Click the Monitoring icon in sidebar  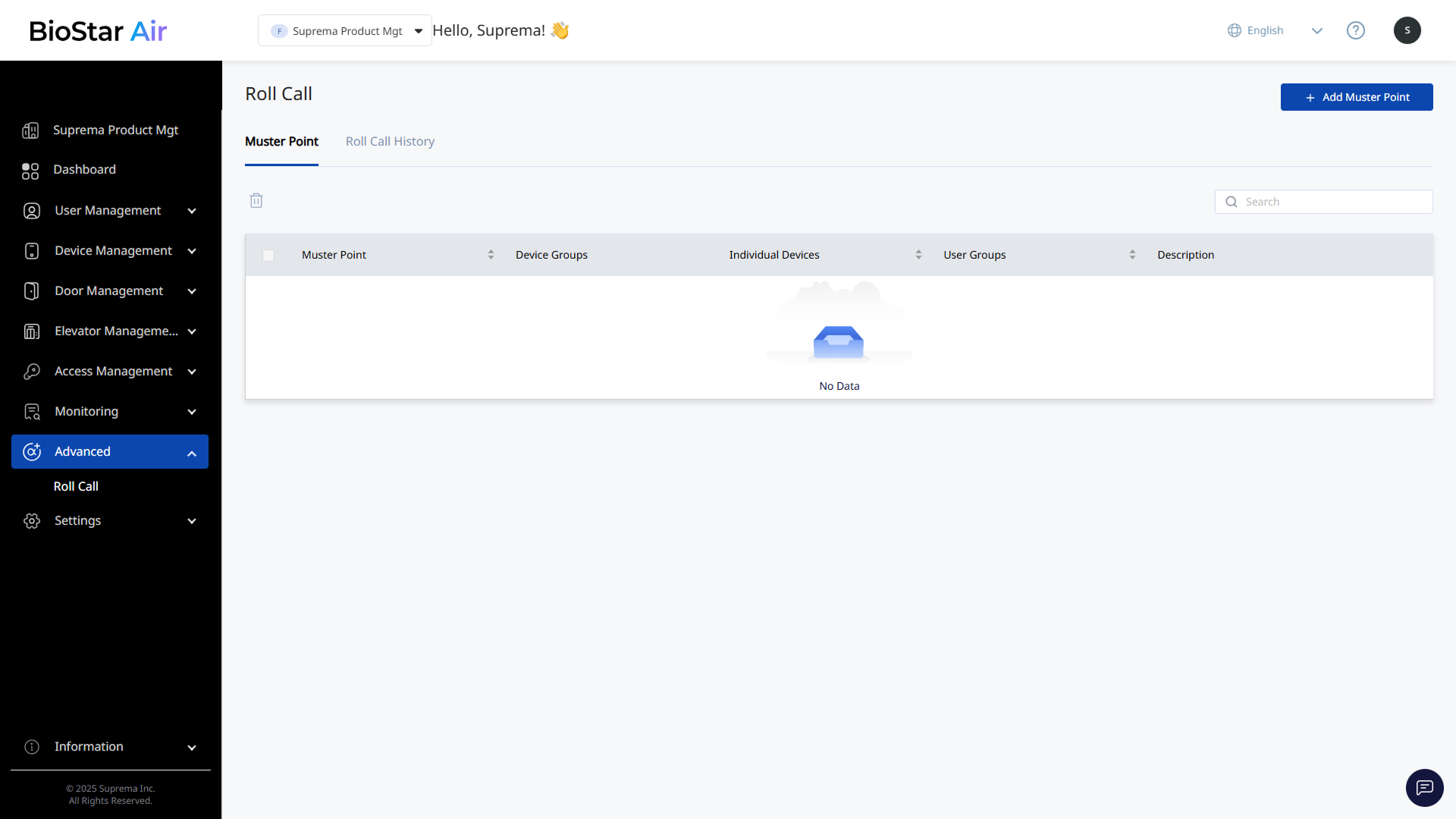tap(32, 412)
